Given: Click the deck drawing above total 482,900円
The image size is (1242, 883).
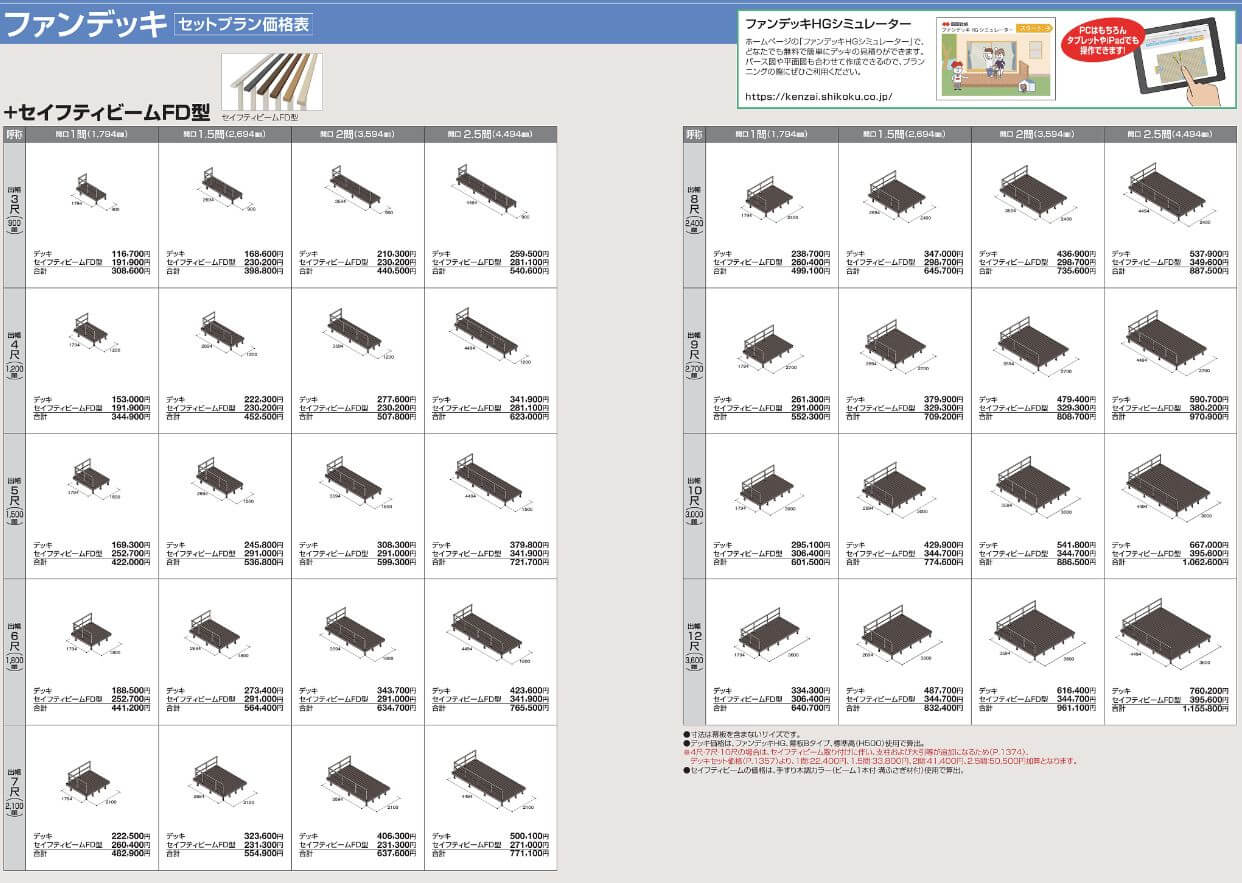Looking at the screenshot, I should pyautogui.click(x=92, y=780).
